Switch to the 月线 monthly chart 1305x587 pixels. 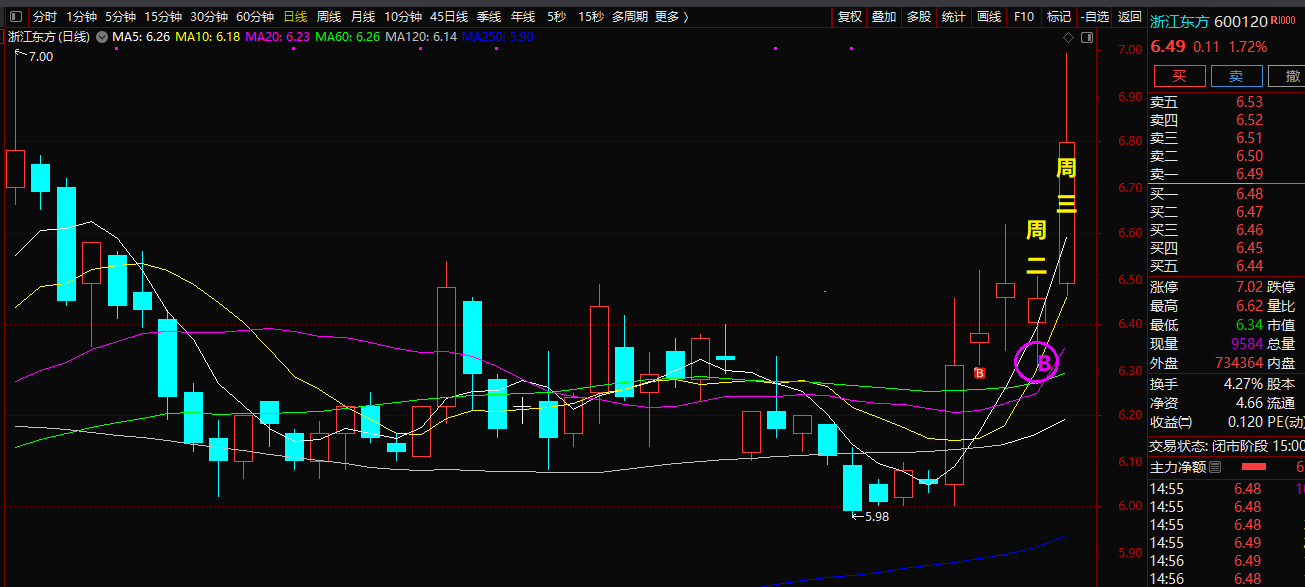click(x=363, y=17)
